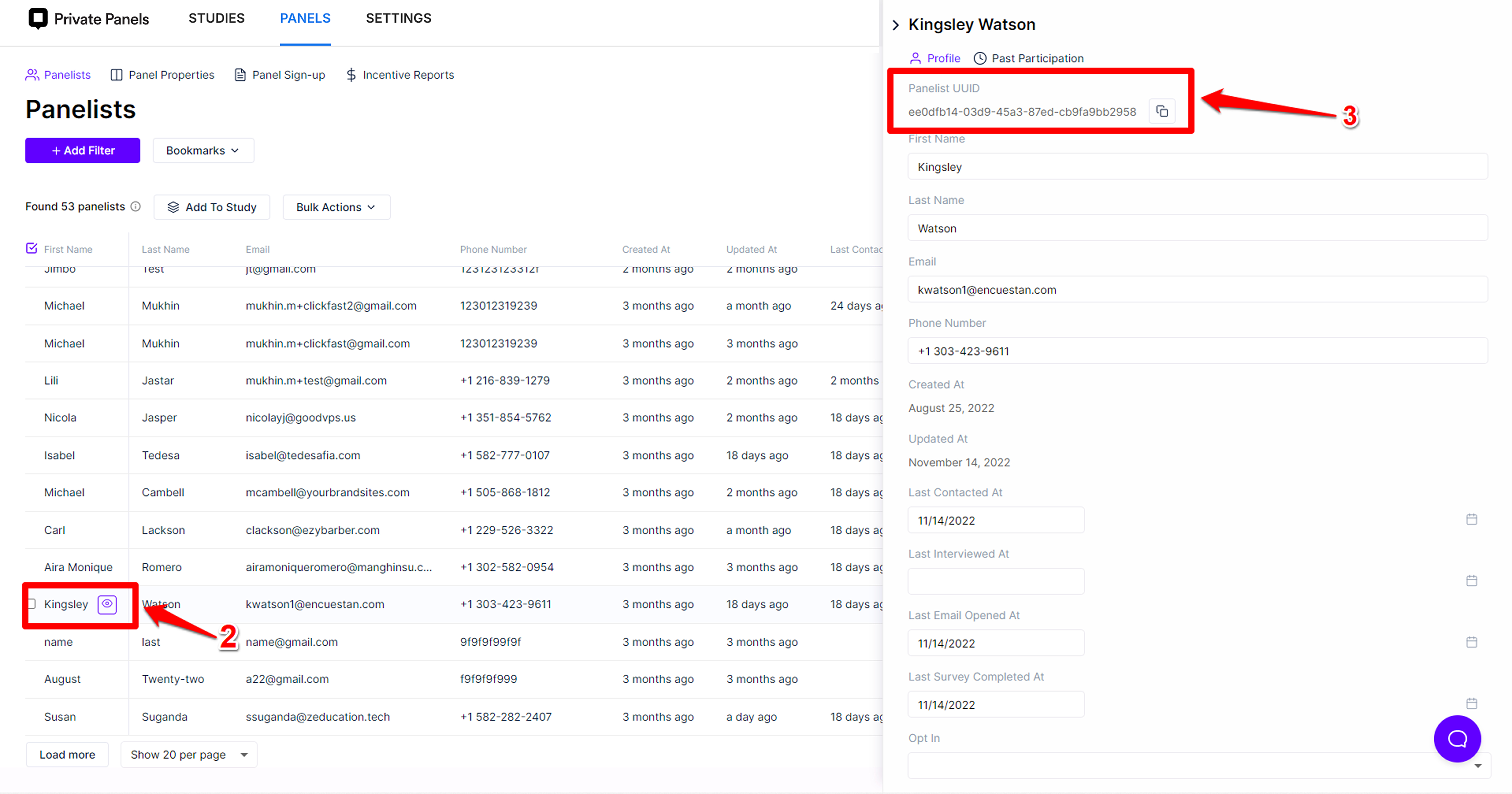Click the Email column header

click(x=258, y=250)
